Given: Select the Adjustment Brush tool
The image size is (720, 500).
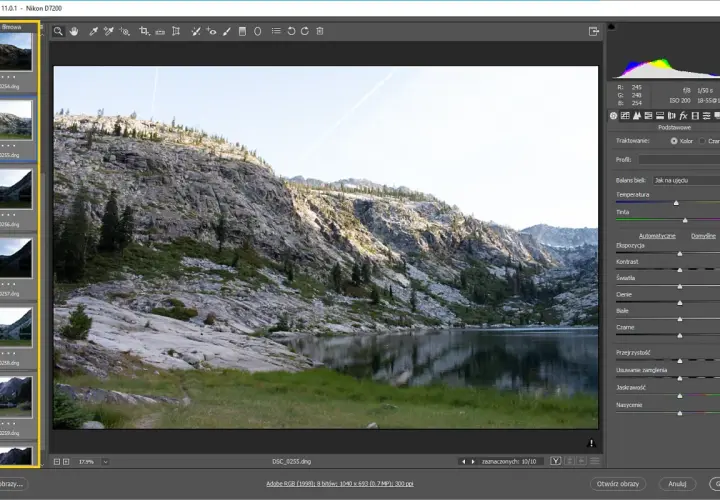Looking at the screenshot, I should pyautogui.click(x=227, y=31).
